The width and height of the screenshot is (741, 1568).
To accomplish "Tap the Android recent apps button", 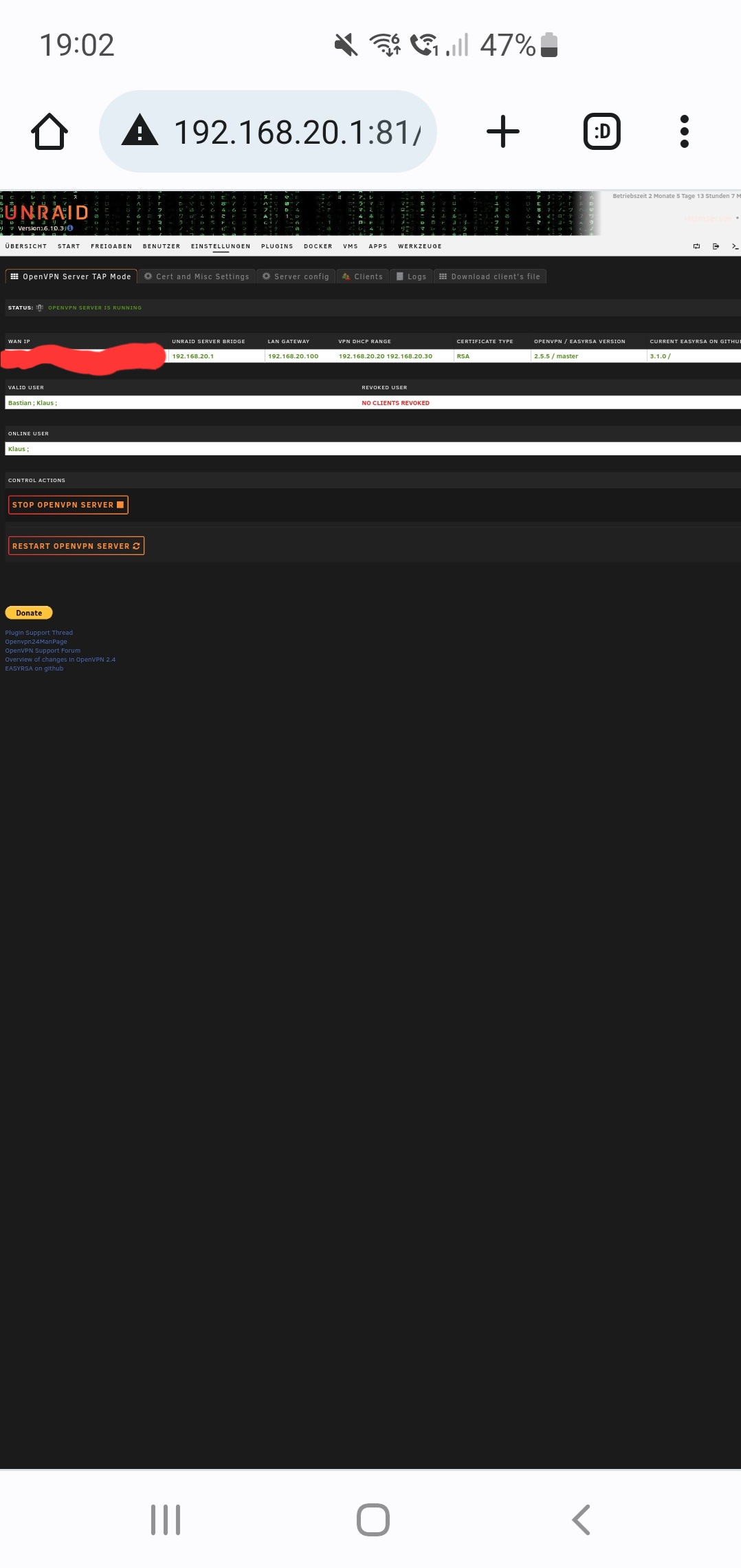I will [166, 1520].
